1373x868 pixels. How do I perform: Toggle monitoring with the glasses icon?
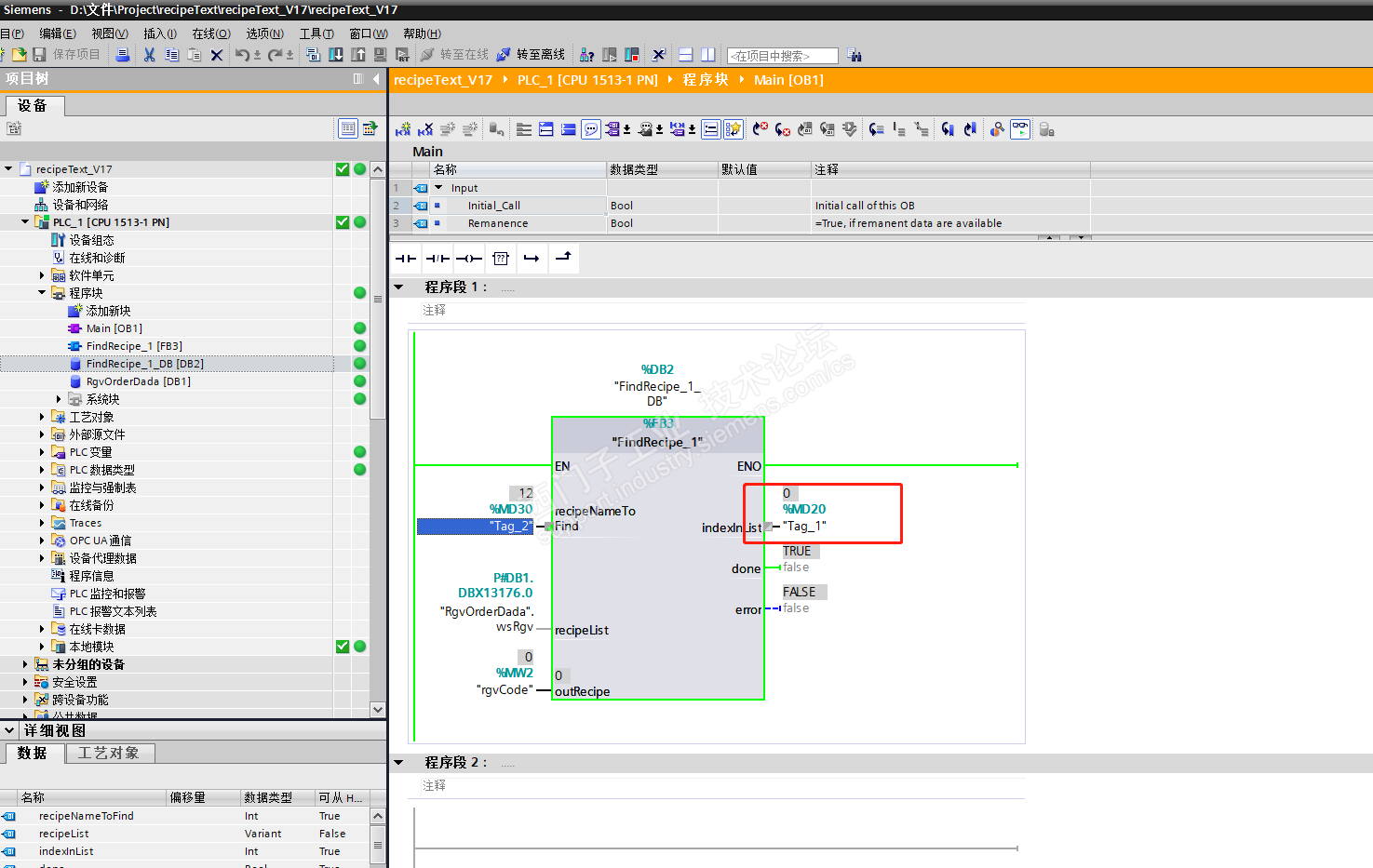tap(1020, 129)
